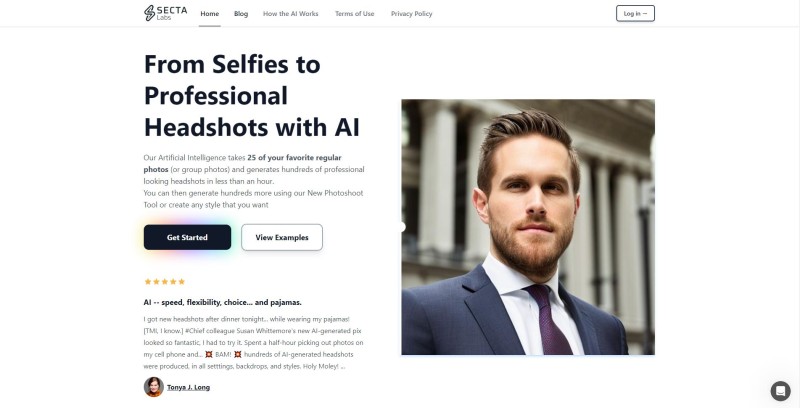Click the Secta Labs logo
The width and height of the screenshot is (800, 408).
(165, 13)
